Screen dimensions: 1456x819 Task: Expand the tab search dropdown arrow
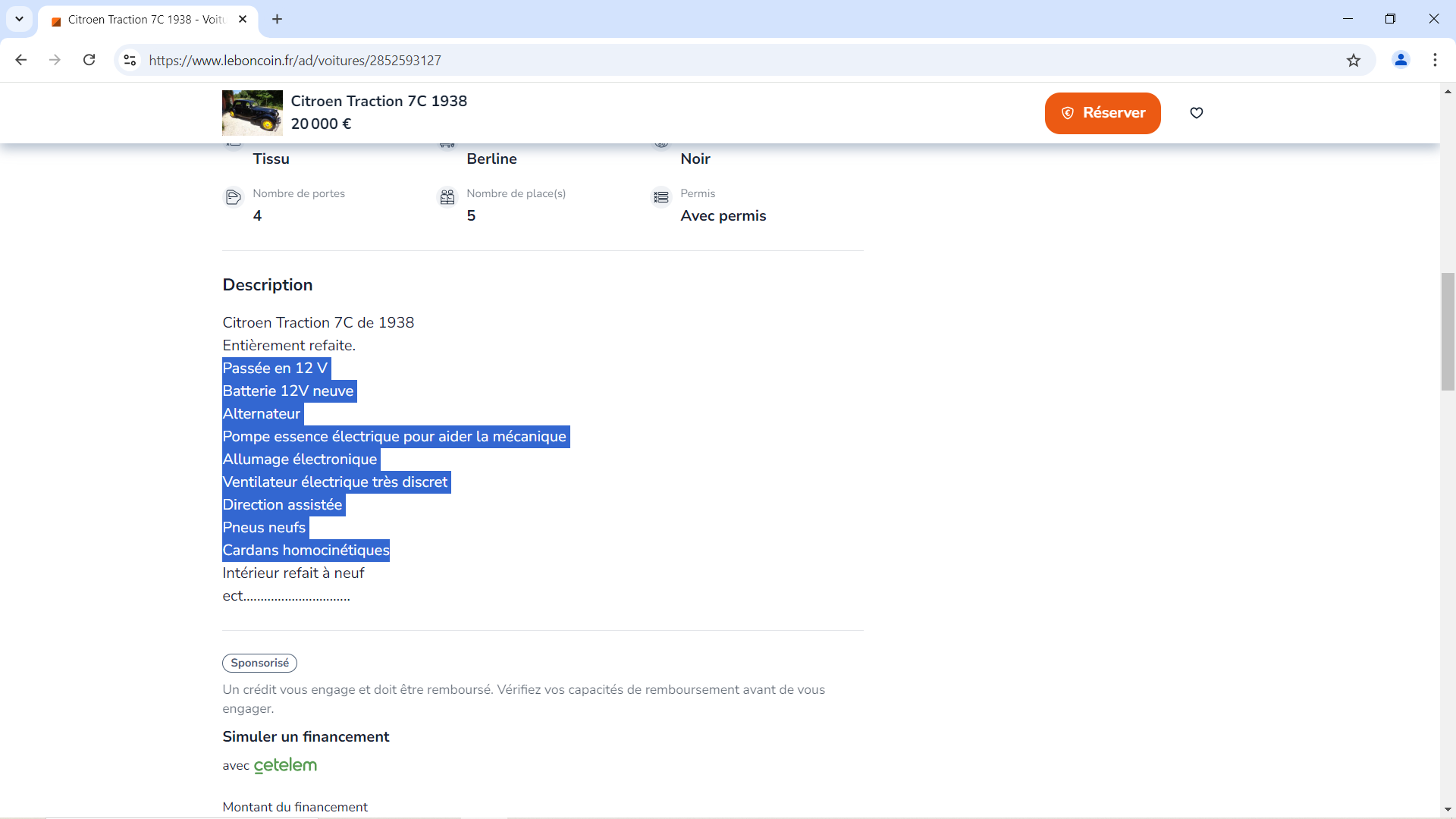19,19
